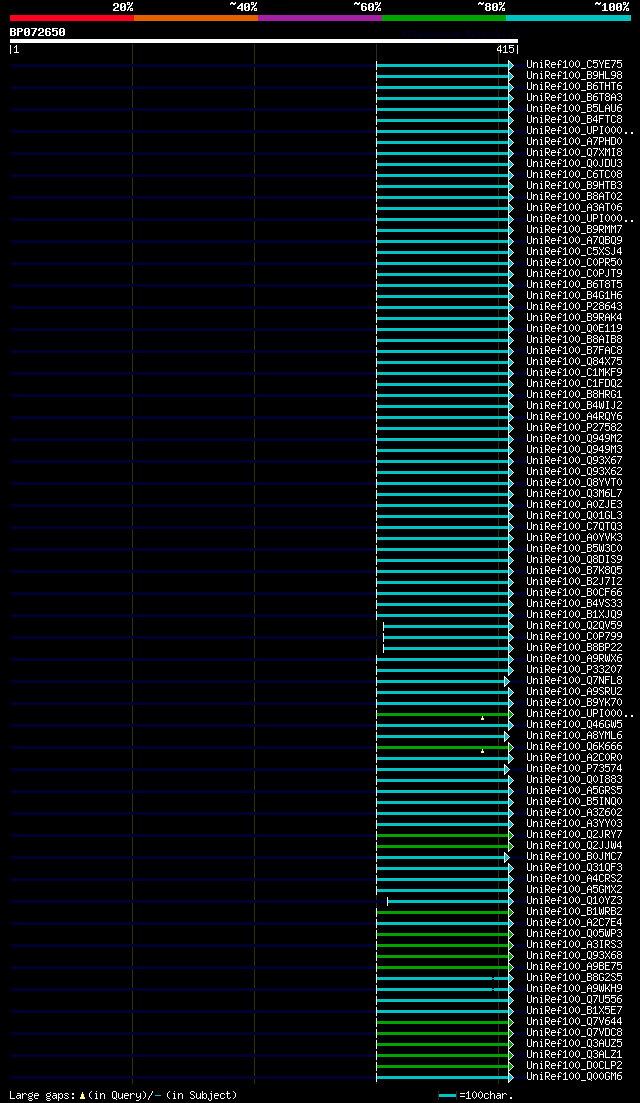640x1103 pixels.
Task: Select hit label UniRef100_B9YK70
Action: (x=574, y=702)
